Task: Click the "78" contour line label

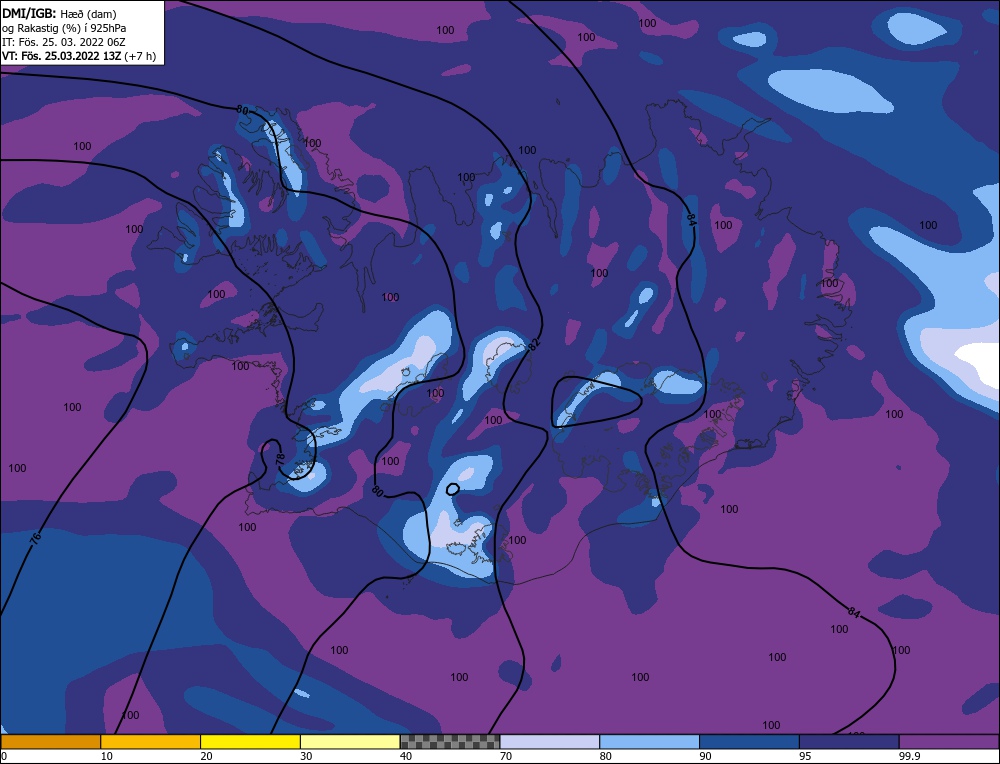Action: tap(280, 459)
